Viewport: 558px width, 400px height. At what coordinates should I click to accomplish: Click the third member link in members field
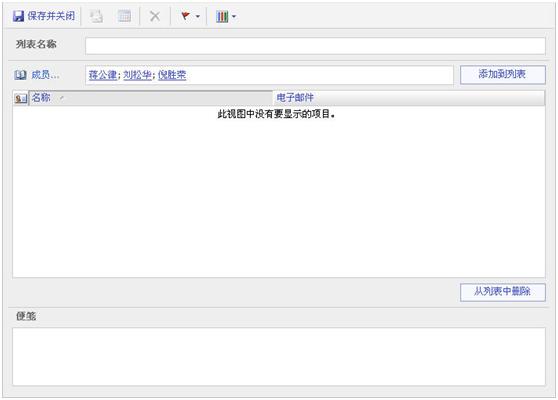[x=172, y=75]
